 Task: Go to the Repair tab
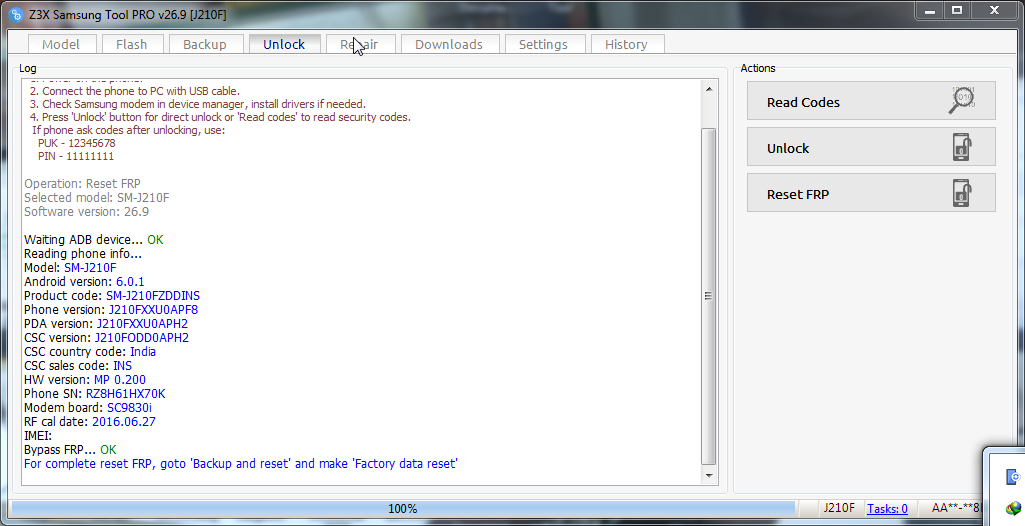coord(360,44)
